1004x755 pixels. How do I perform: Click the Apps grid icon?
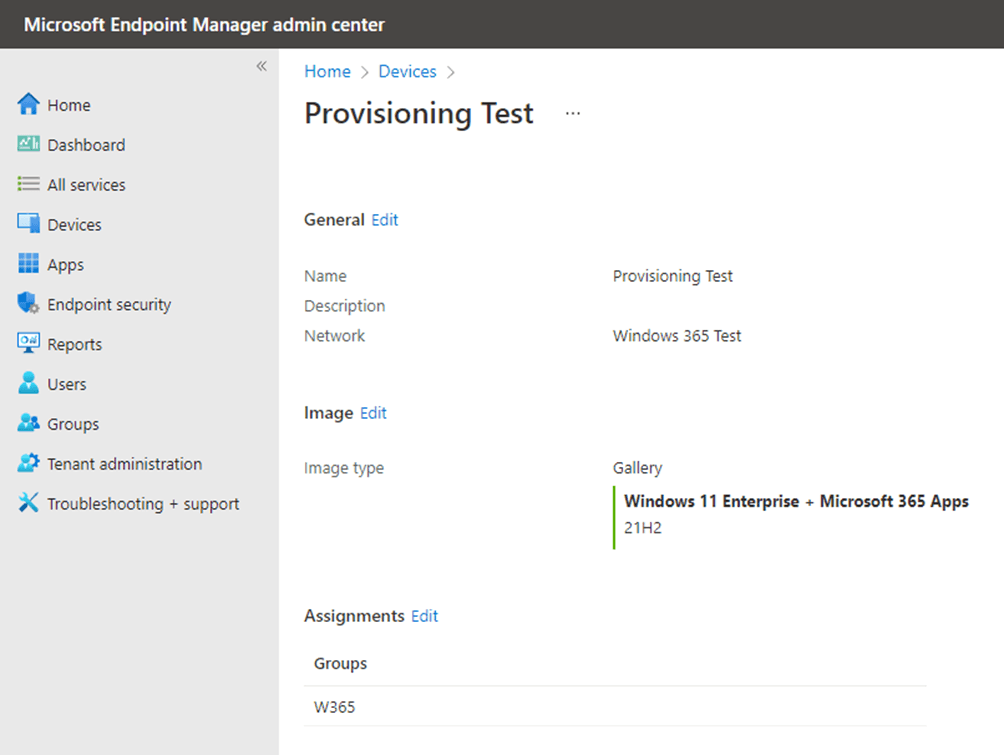click(28, 264)
